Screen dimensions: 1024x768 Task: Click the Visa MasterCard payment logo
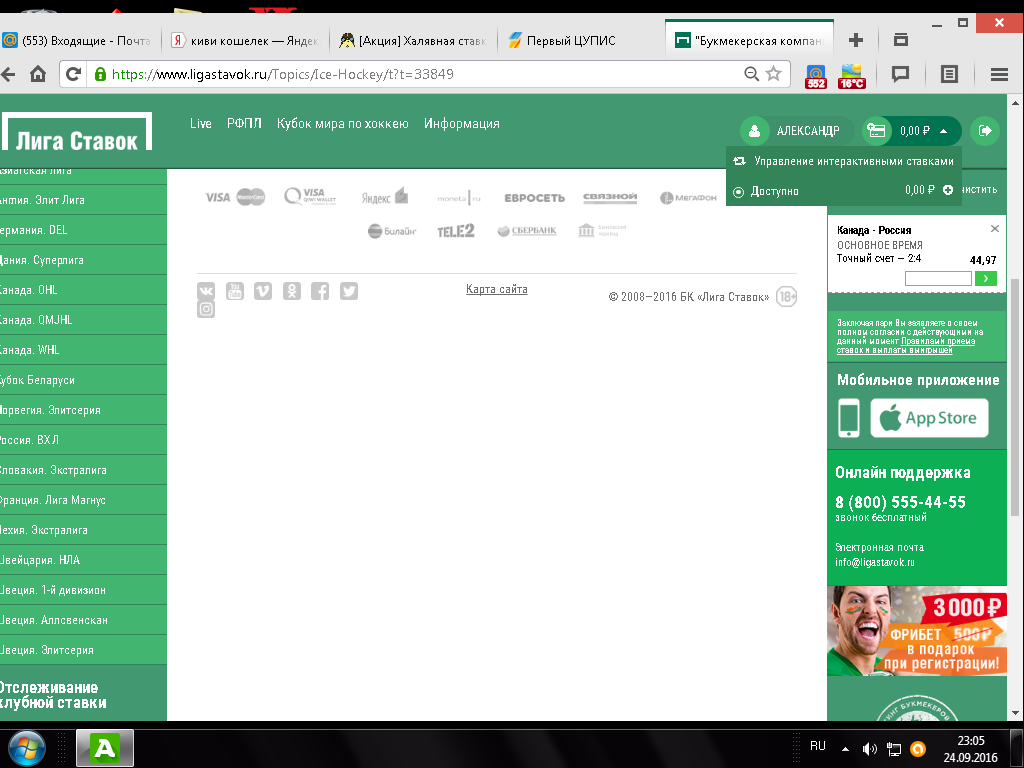click(235, 197)
